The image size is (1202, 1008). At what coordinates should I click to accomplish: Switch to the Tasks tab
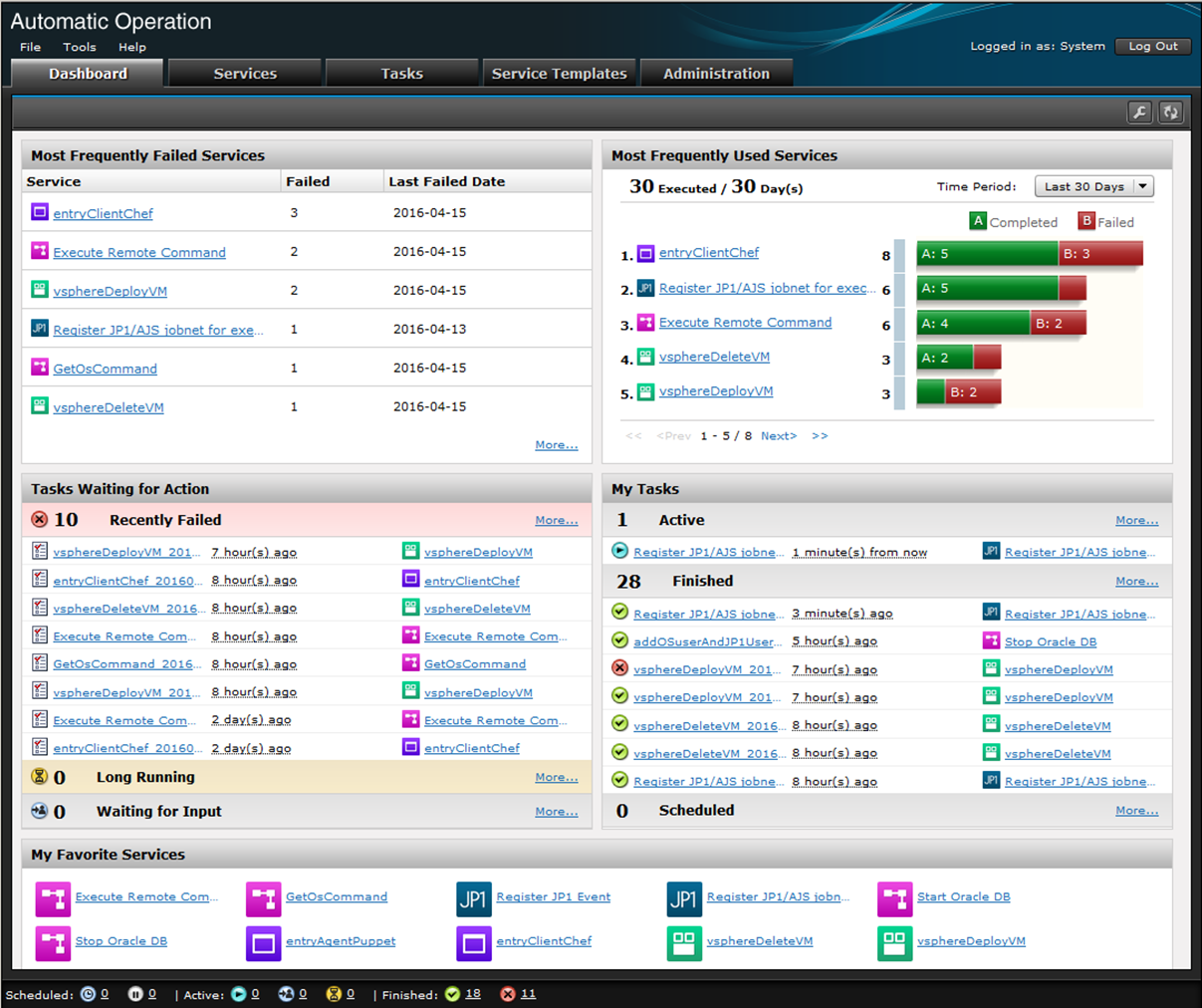coord(401,74)
